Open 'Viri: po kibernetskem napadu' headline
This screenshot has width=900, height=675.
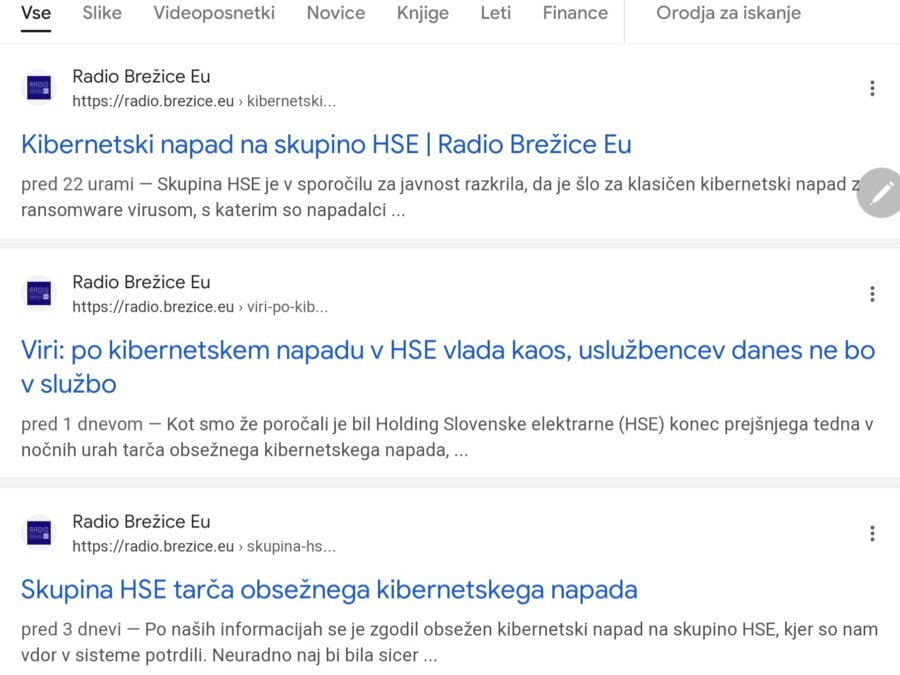coord(447,351)
